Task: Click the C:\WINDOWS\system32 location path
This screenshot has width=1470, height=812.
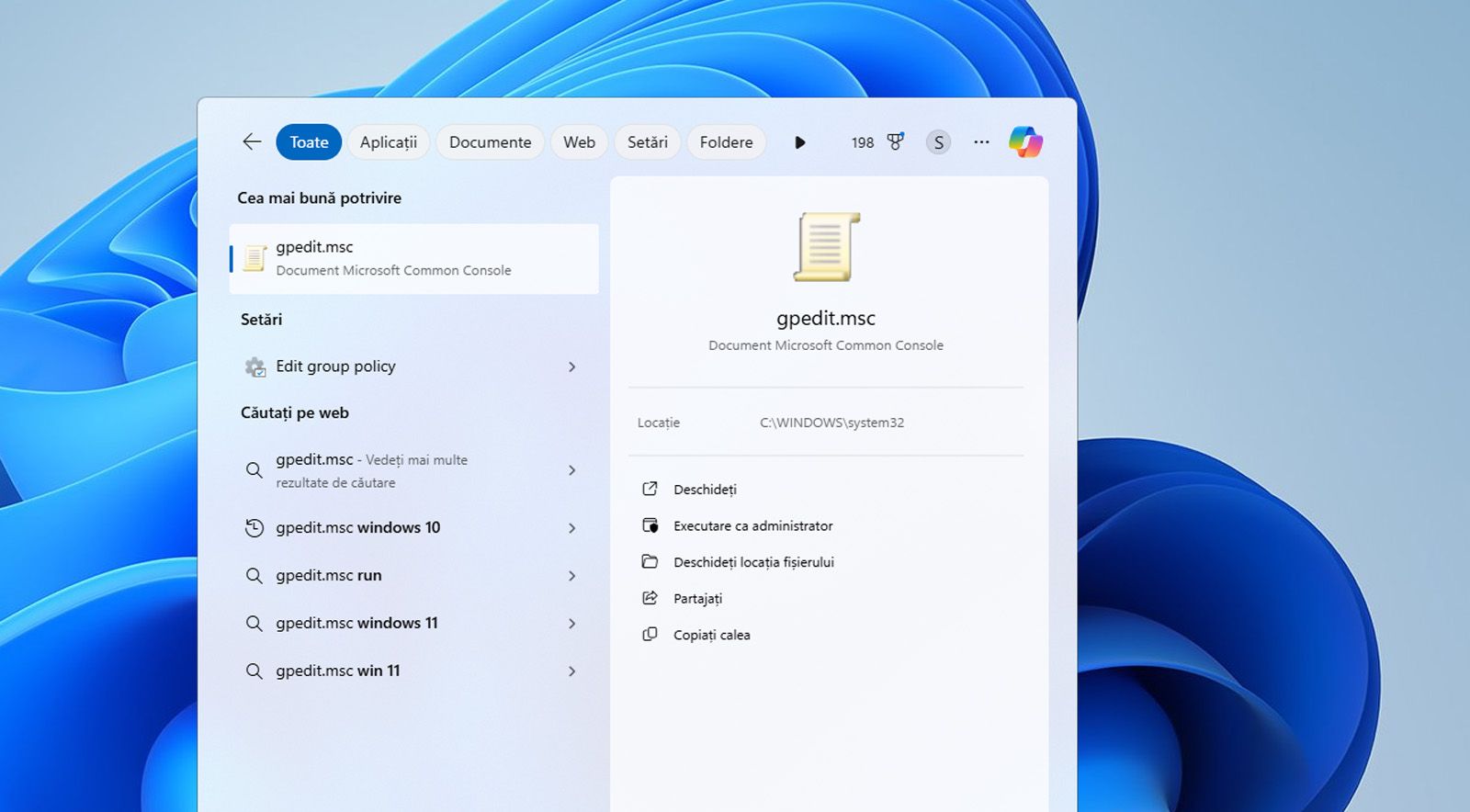Action: (831, 423)
